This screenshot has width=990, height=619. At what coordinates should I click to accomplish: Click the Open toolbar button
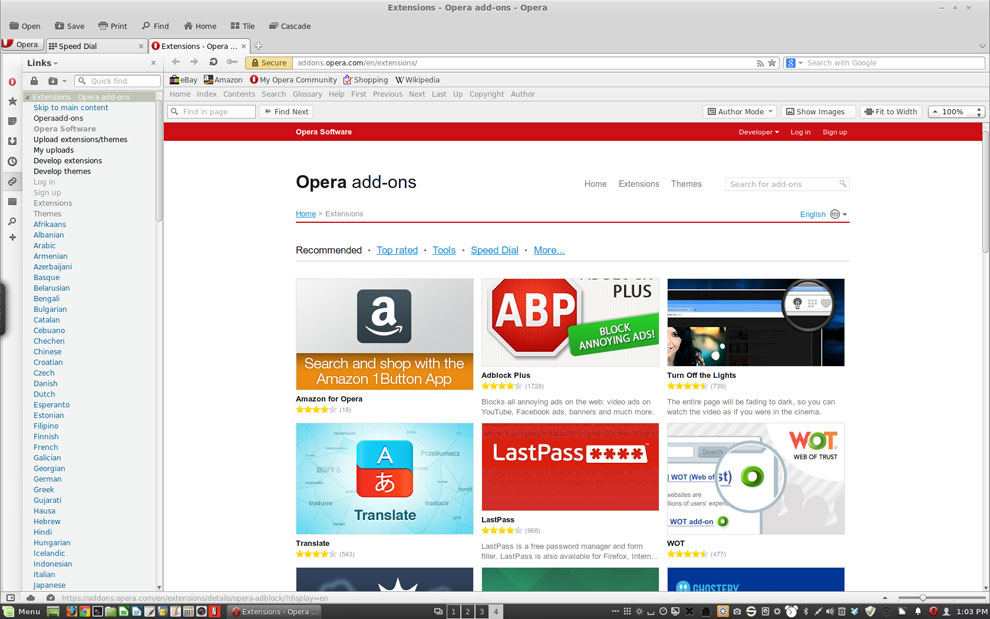(25, 26)
